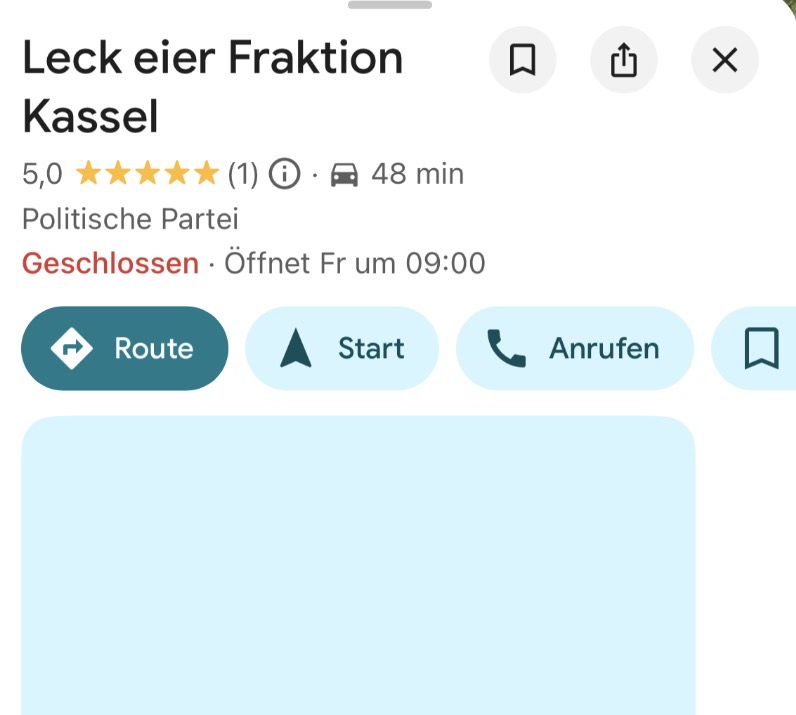Close the place details sheet
This screenshot has width=796, height=715.
[x=724, y=61]
